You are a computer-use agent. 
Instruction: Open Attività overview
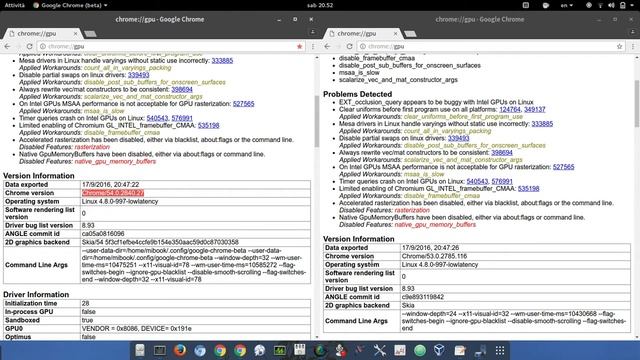pos(14,5)
